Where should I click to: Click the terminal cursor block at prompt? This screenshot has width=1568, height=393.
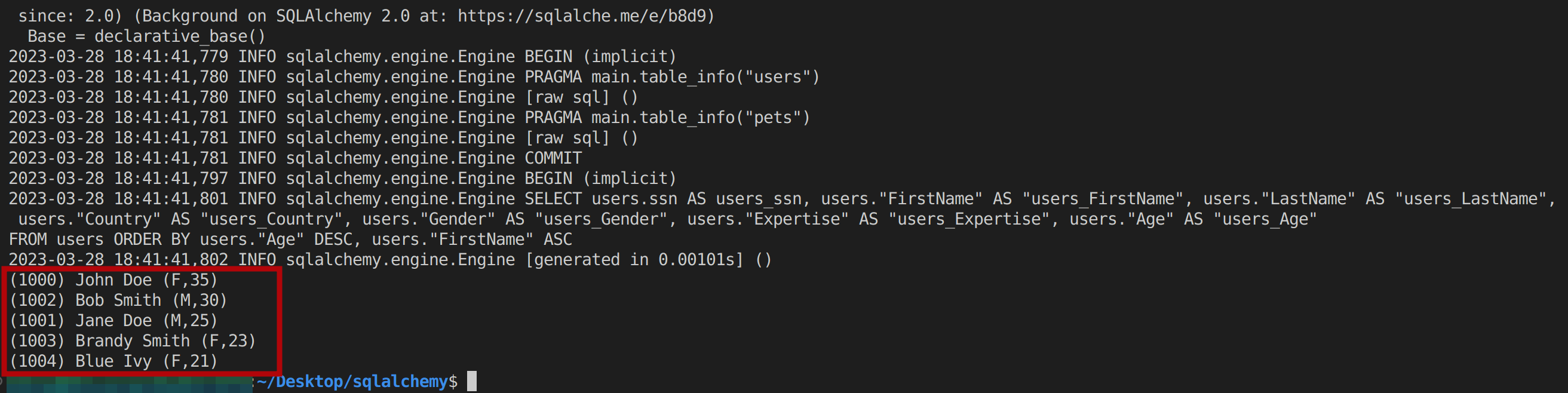tap(472, 382)
